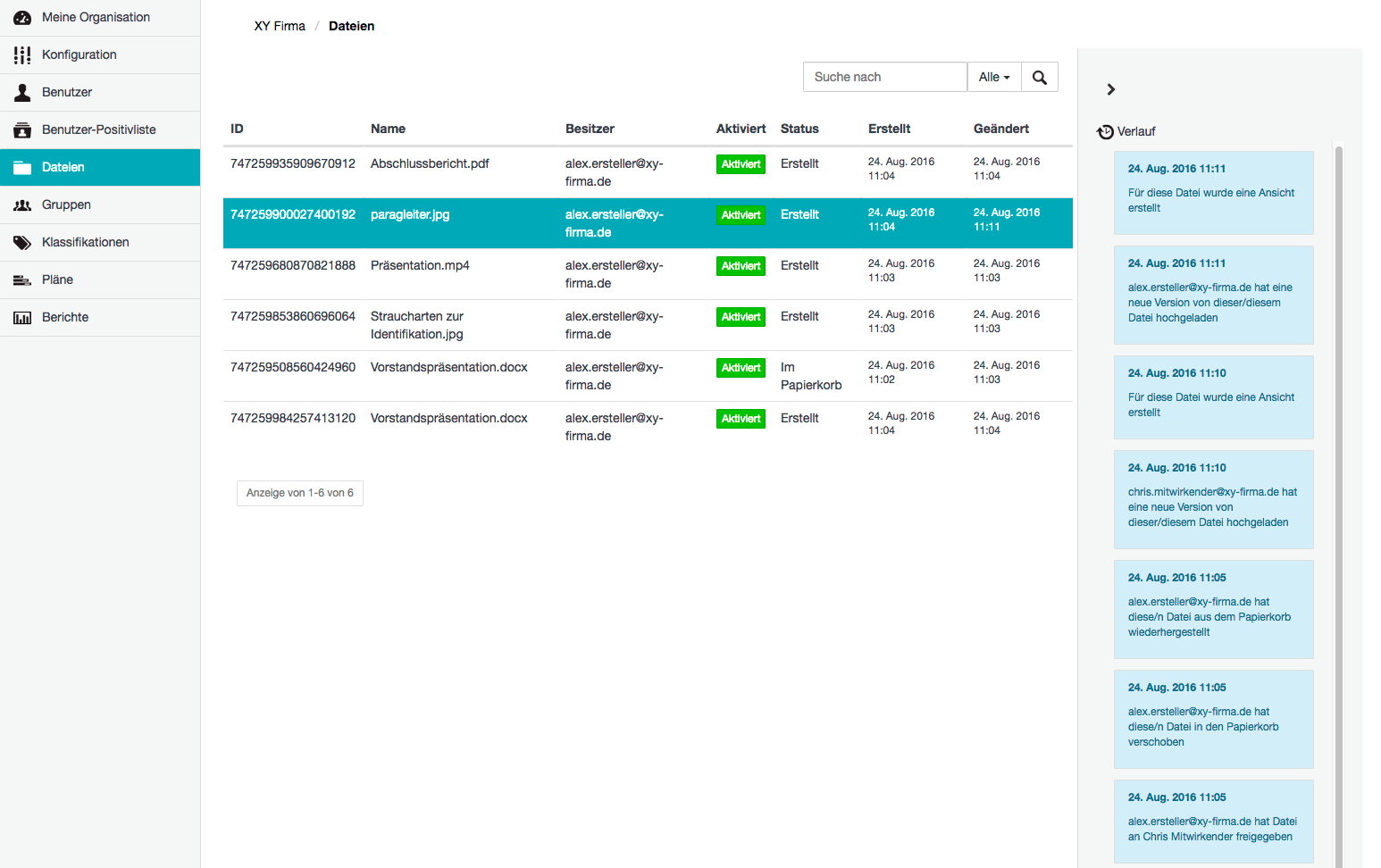Click the Pläne icon in sidebar
1381x868 pixels.
click(x=22, y=280)
